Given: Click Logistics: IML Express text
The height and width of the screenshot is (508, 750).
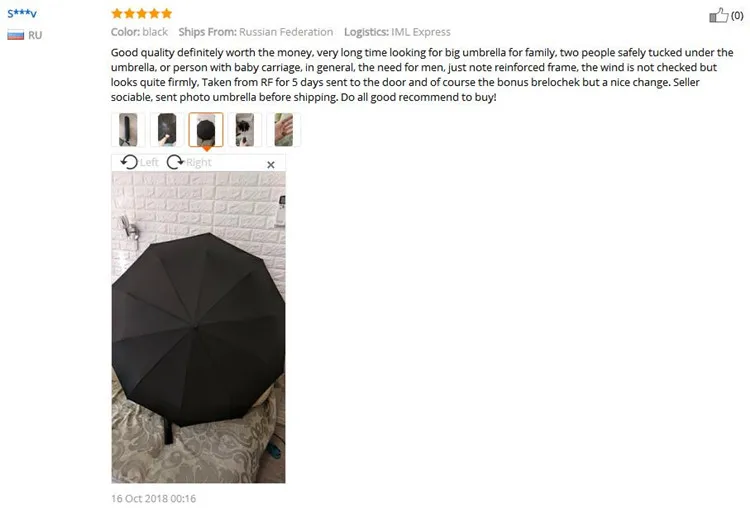Looking at the screenshot, I should (x=397, y=32).
